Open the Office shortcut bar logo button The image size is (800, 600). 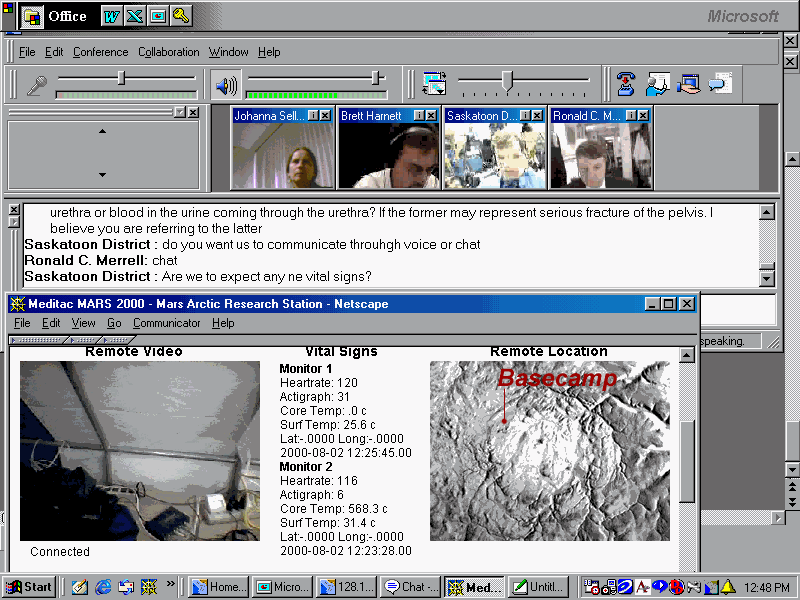32,17
